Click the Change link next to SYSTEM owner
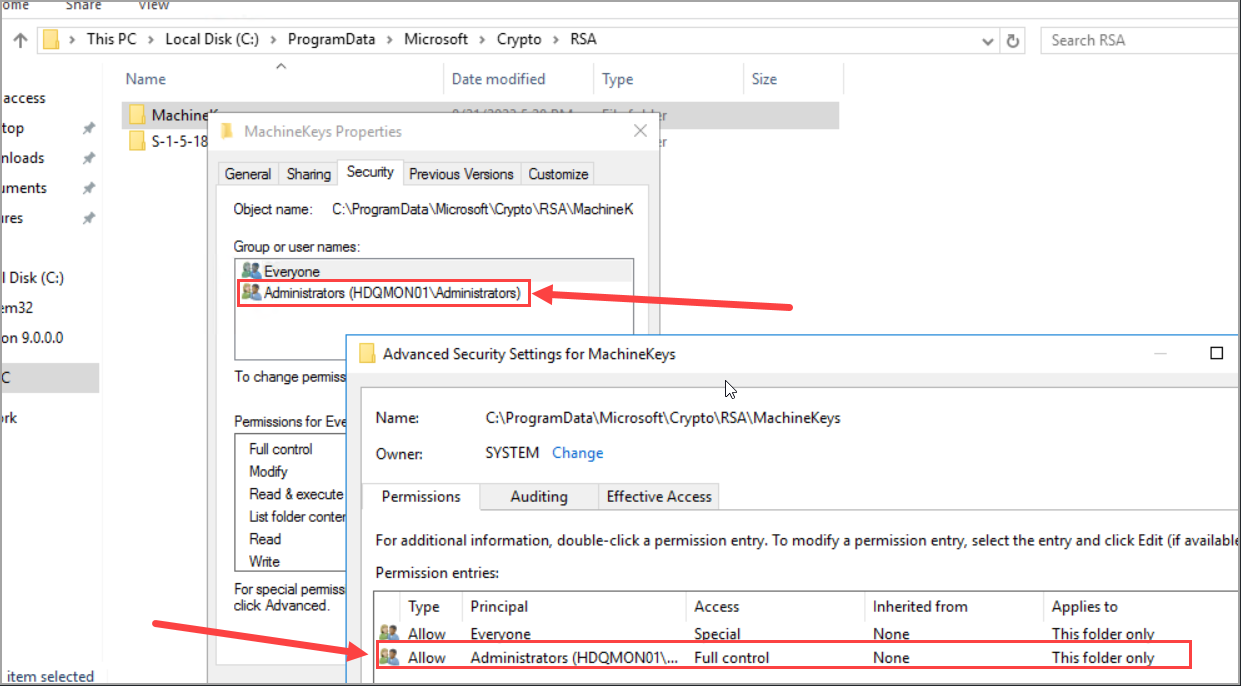The width and height of the screenshot is (1241, 686). click(577, 452)
